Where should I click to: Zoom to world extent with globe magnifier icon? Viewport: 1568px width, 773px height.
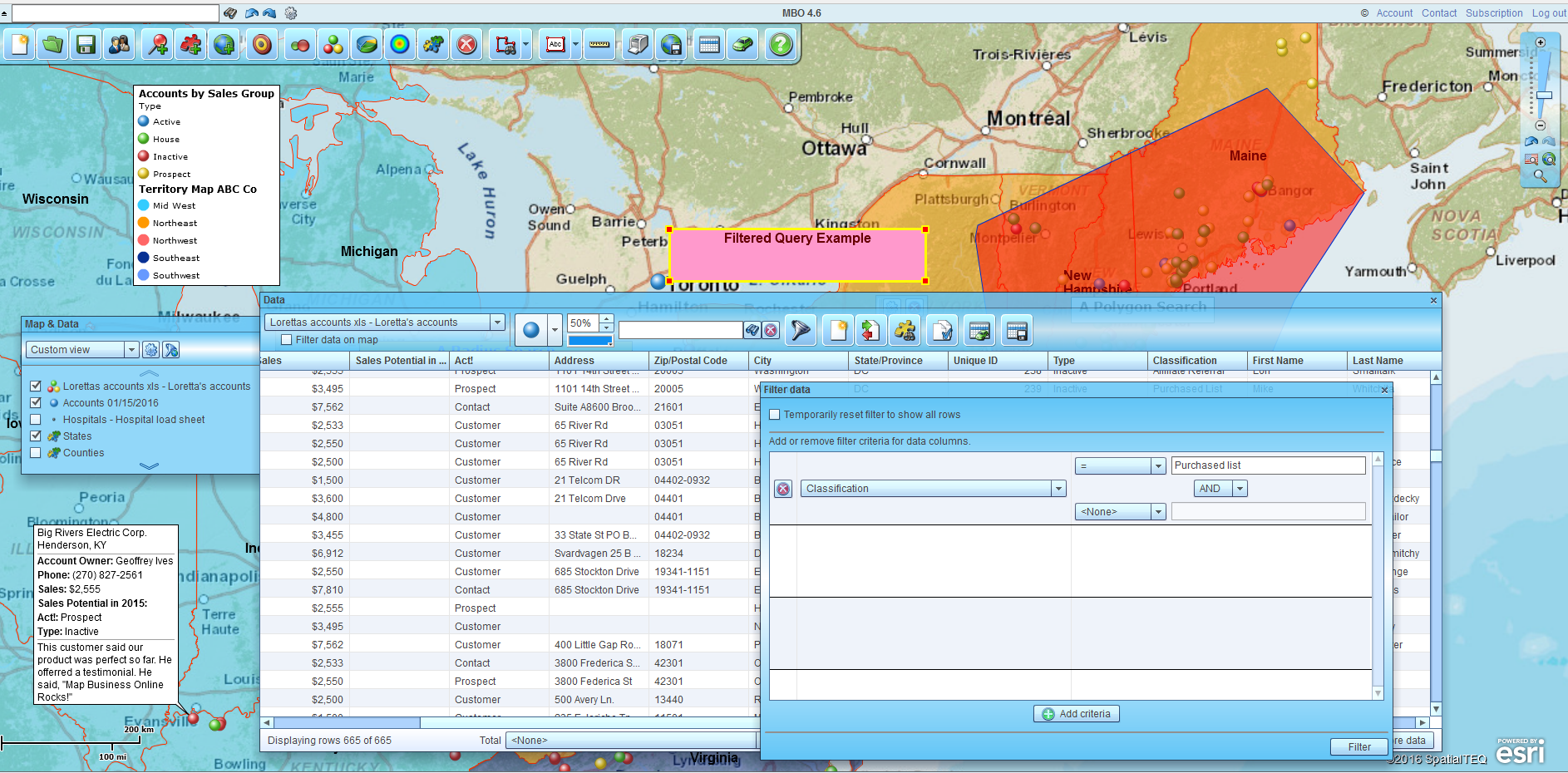pyautogui.click(x=1549, y=159)
